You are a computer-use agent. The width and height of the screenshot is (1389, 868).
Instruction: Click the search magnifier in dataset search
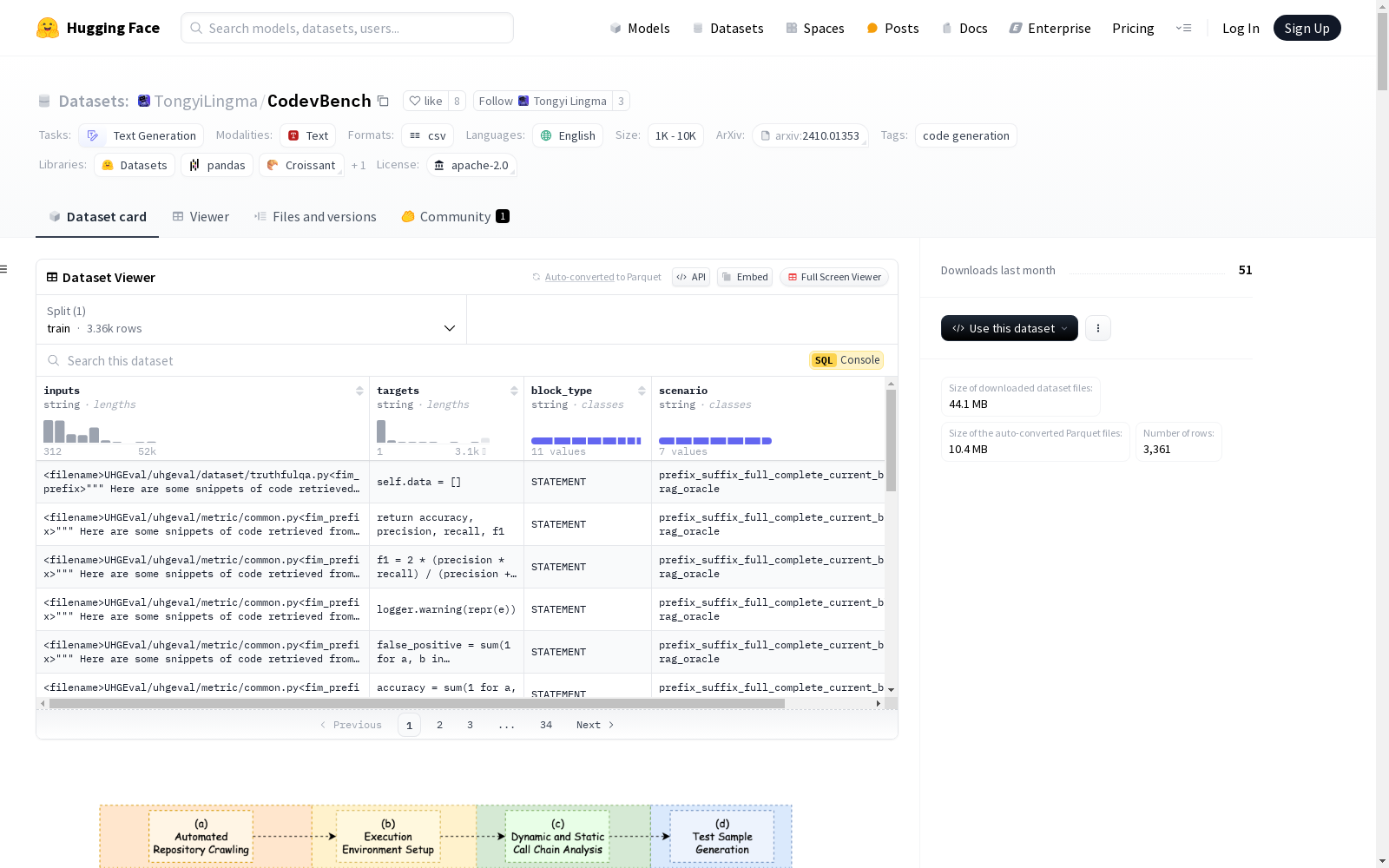pos(54,360)
